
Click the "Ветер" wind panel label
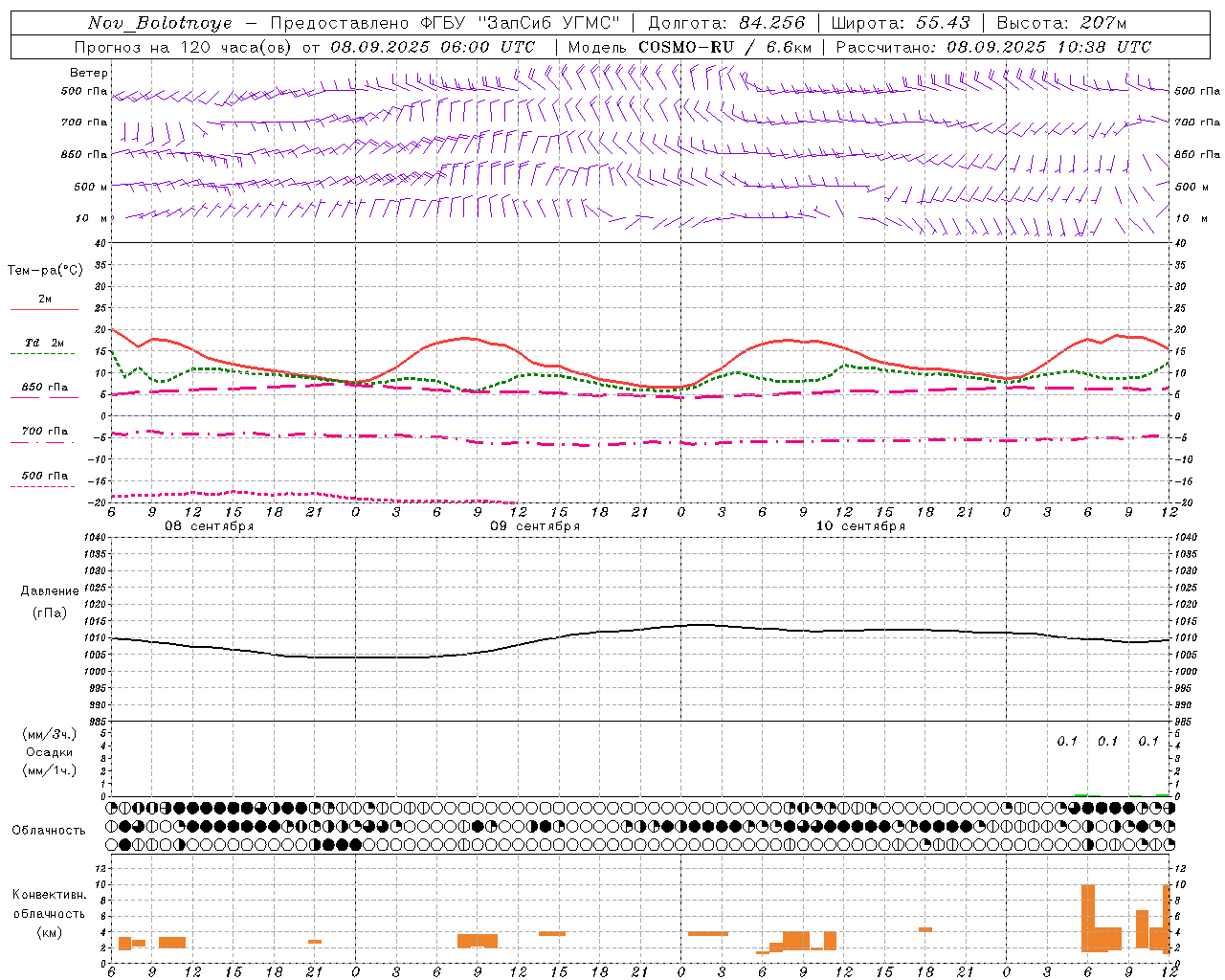tap(89, 73)
